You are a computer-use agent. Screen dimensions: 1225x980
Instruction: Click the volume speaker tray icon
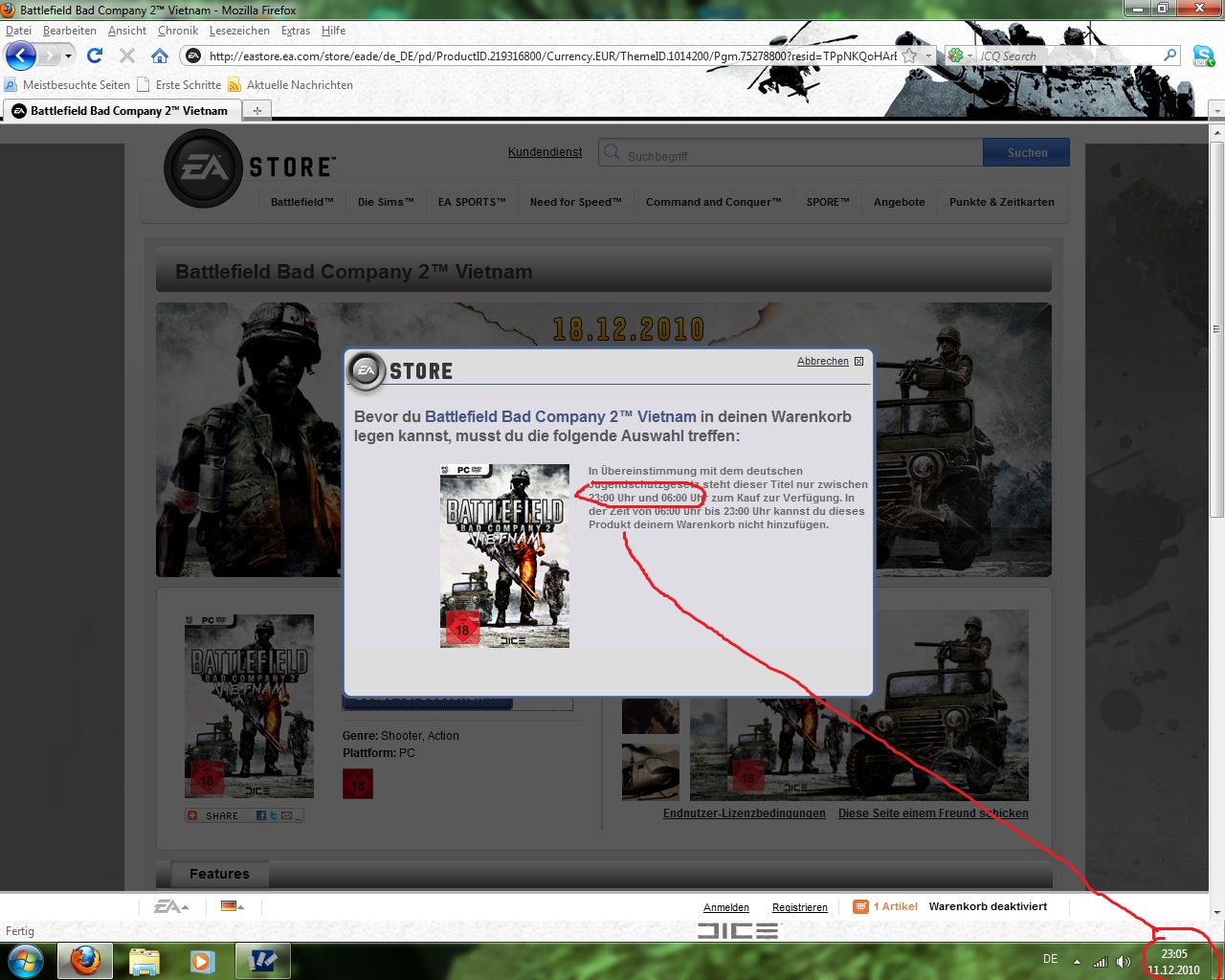tap(1124, 961)
